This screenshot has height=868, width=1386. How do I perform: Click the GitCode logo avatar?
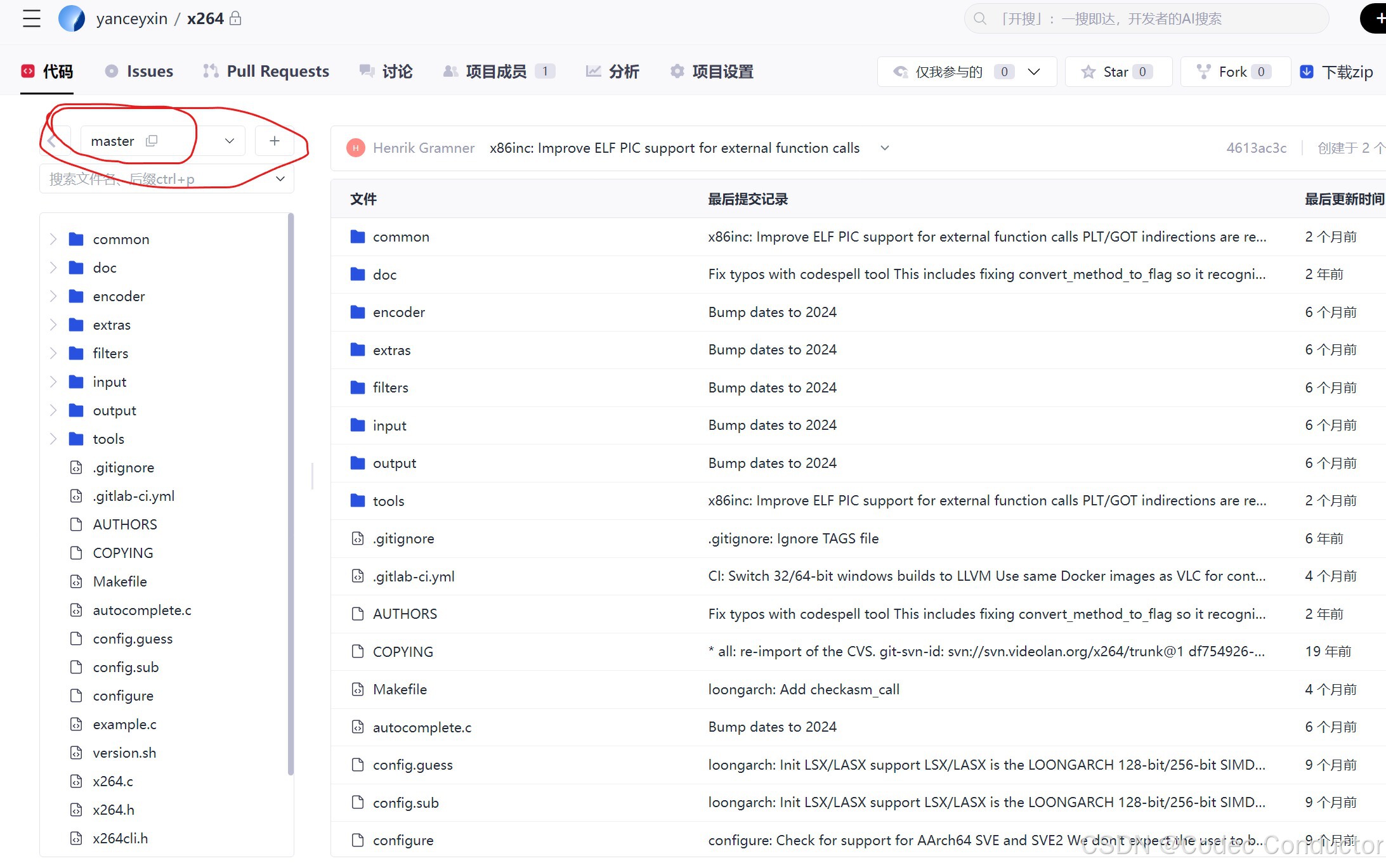72,18
